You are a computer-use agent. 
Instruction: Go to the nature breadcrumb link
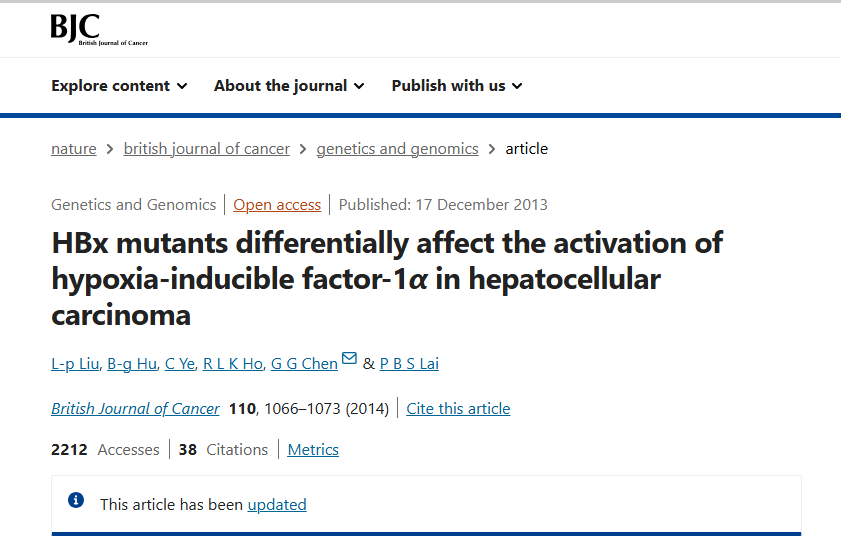[x=73, y=149]
